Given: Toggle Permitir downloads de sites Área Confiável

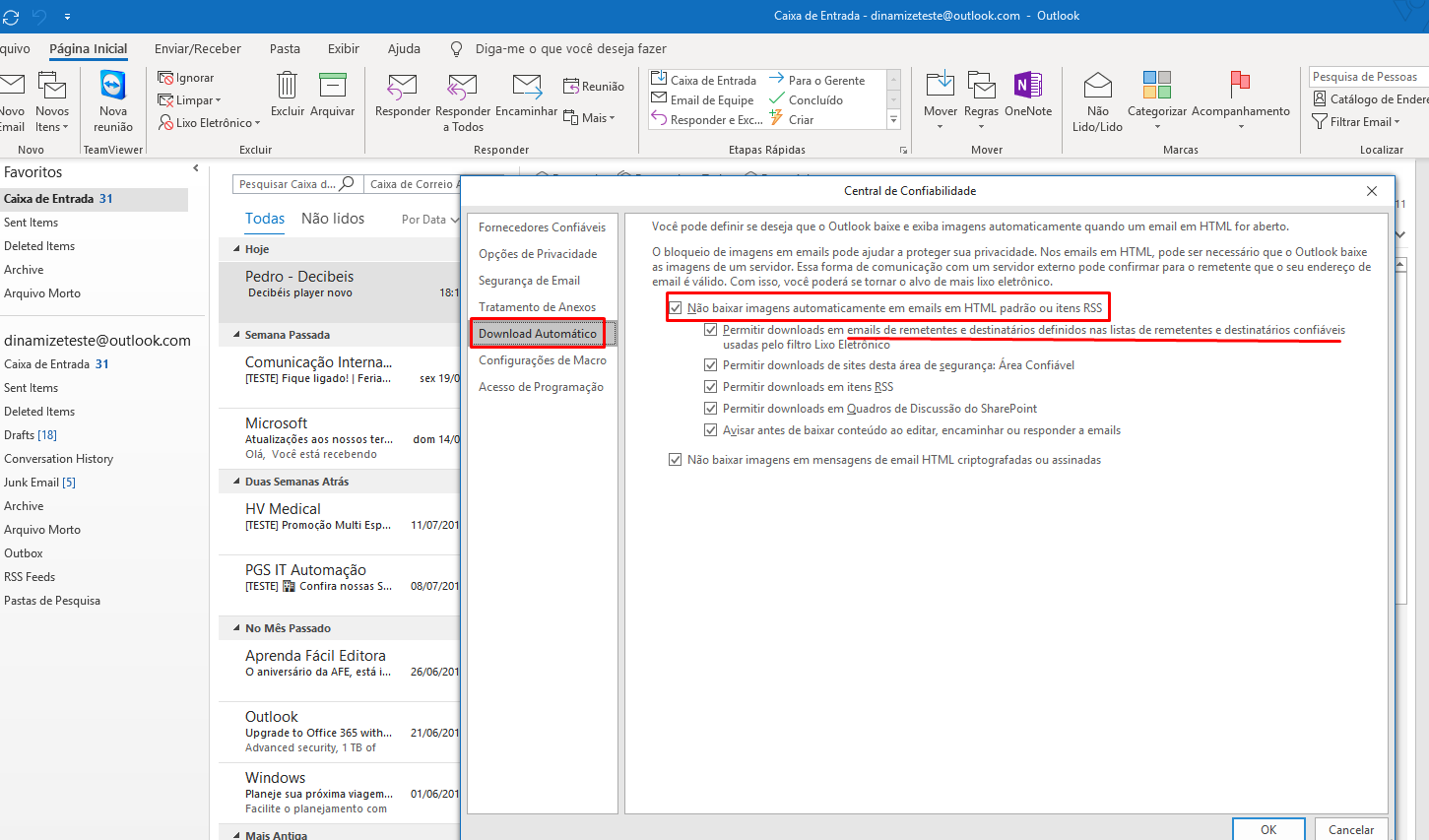Looking at the screenshot, I should (710, 365).
